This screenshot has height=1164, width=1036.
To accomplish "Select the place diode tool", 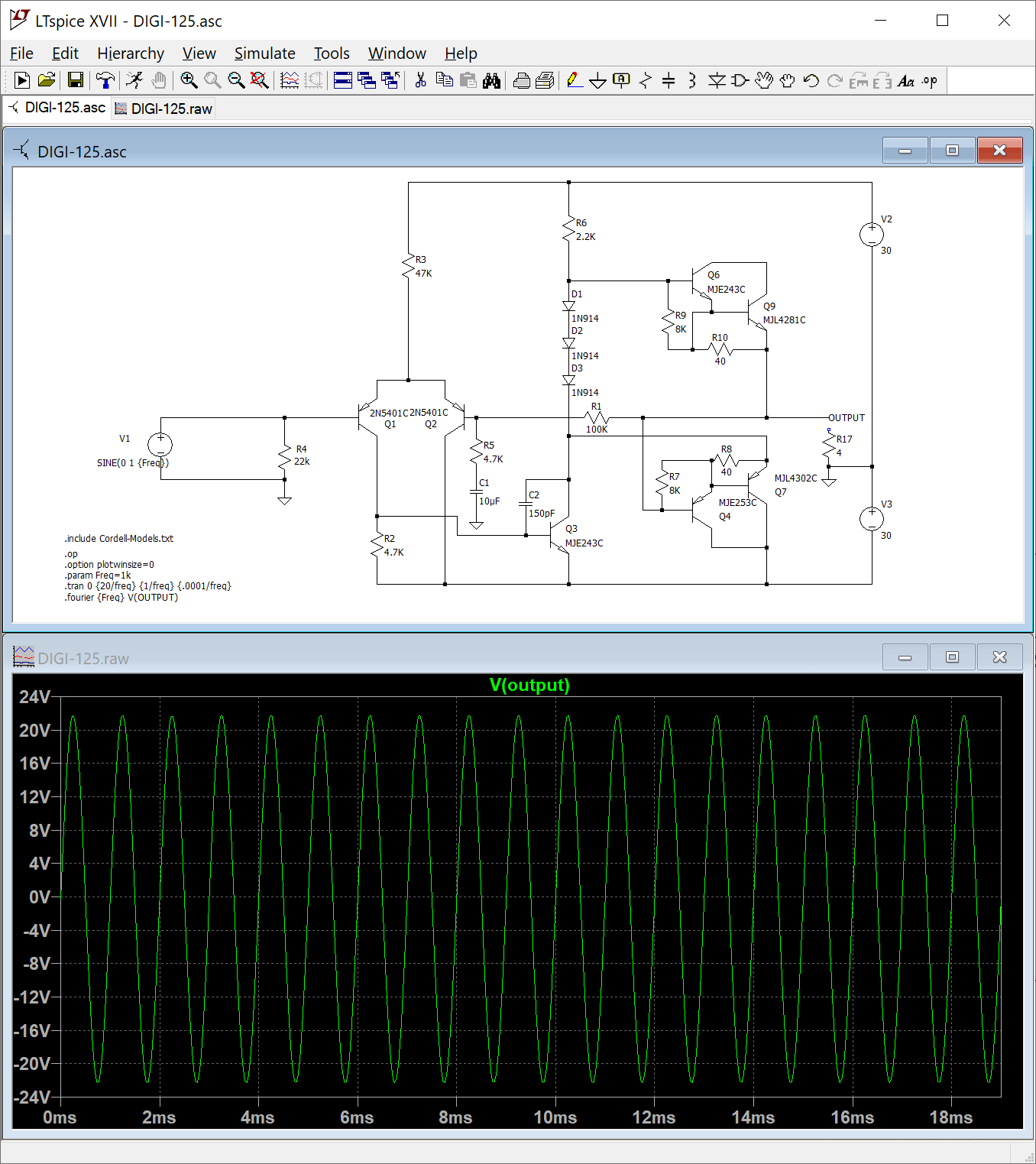I will [717, 80].
